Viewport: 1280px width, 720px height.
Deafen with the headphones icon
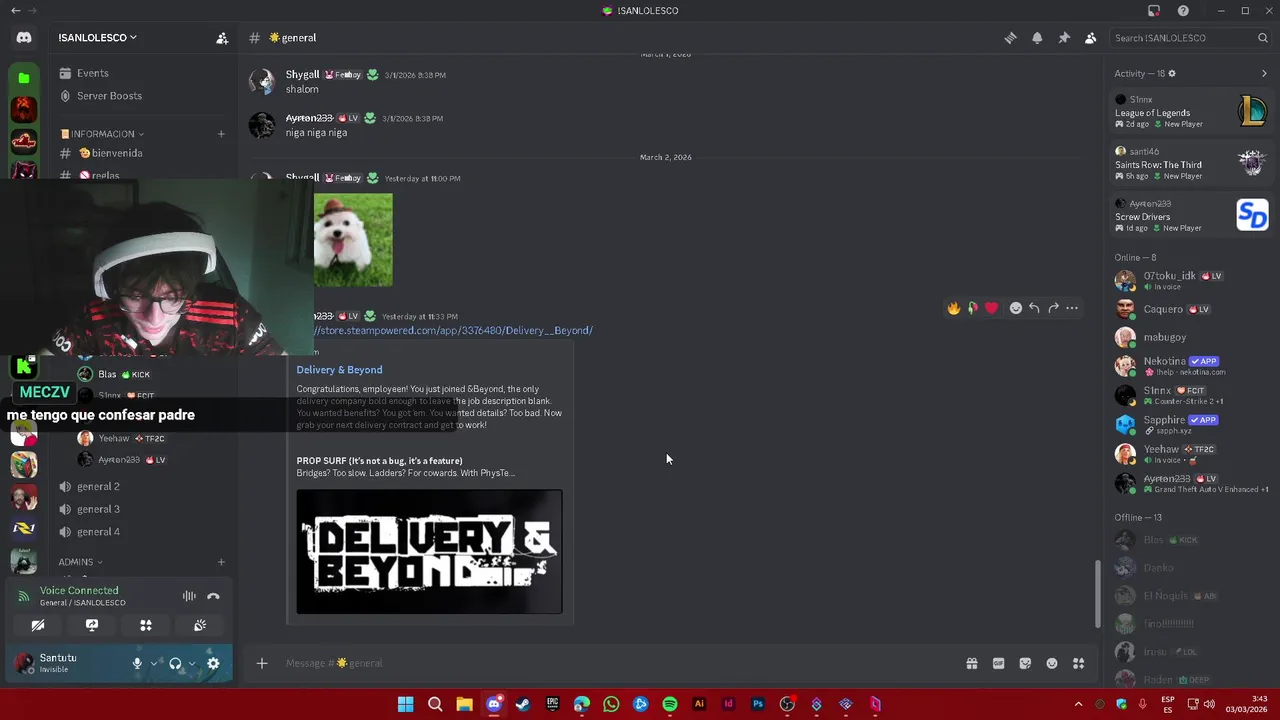tap(175, 663)
